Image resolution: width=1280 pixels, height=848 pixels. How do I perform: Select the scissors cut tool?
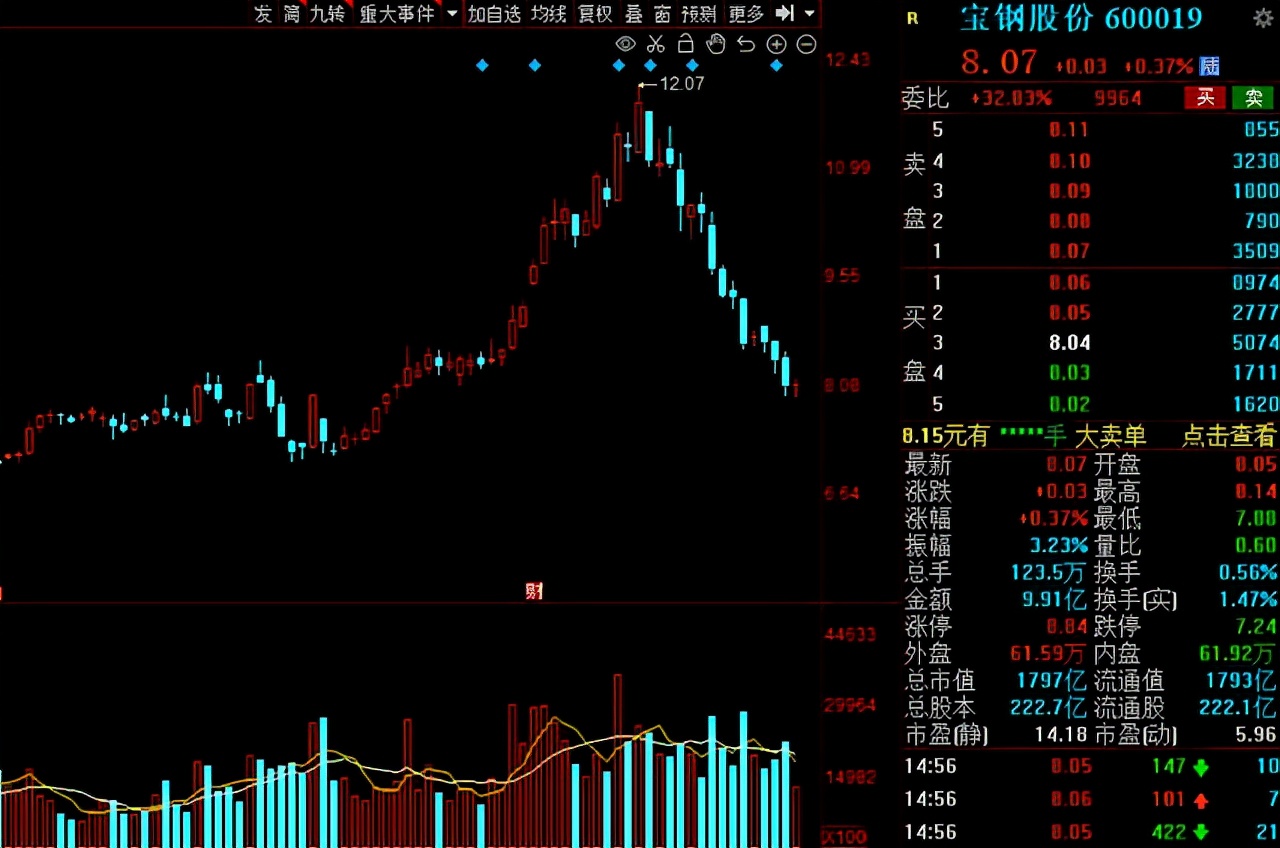(655, 44)
